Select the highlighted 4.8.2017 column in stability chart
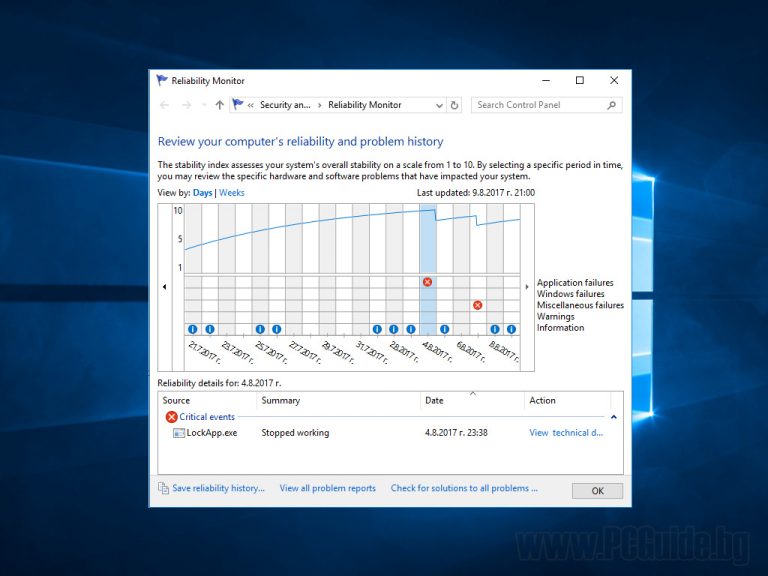The image size is (768, 576). pos(428,239)
